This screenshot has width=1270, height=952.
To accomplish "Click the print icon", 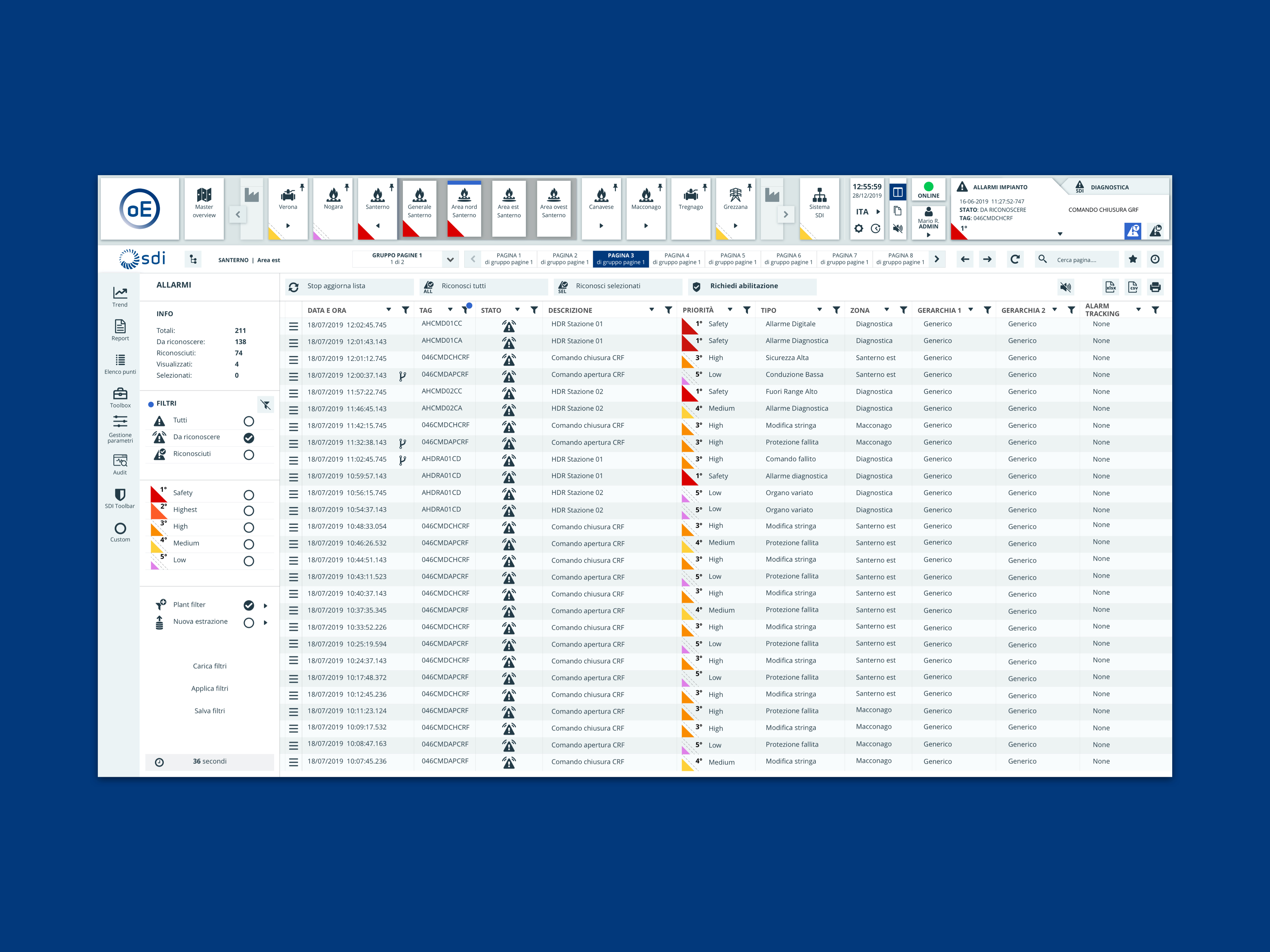I will click(1155, 287).
